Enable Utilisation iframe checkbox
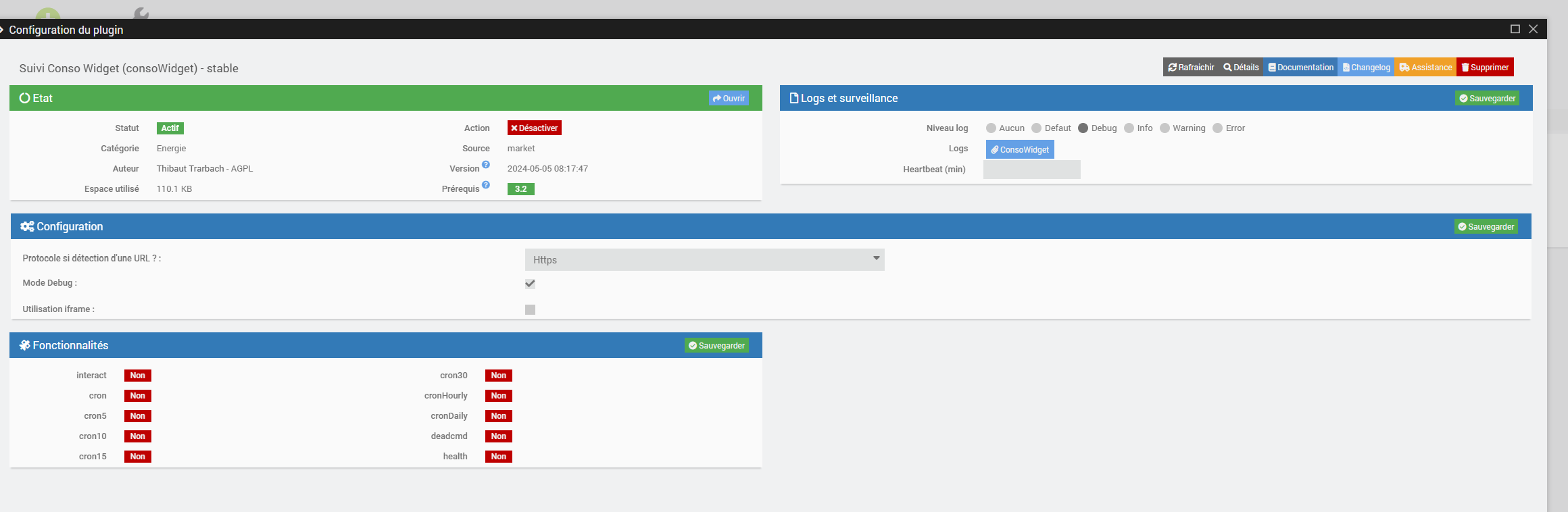The image size is (1568, 512). [x=530, y=309]
